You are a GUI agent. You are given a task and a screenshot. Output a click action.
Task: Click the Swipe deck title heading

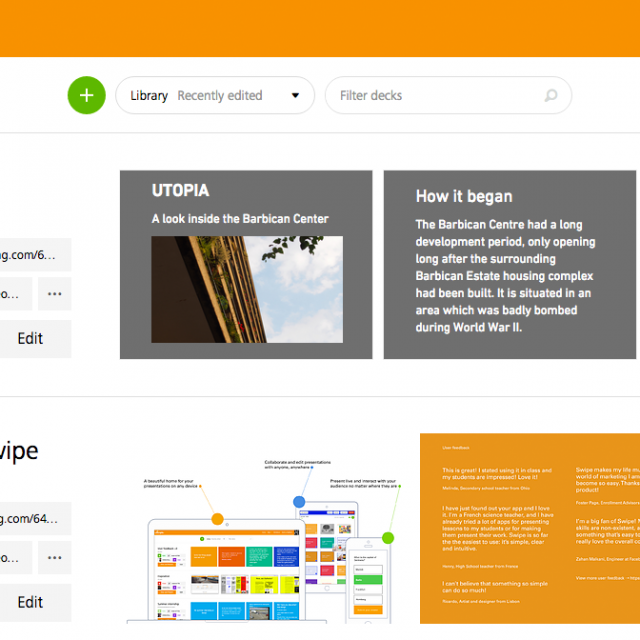18,451
